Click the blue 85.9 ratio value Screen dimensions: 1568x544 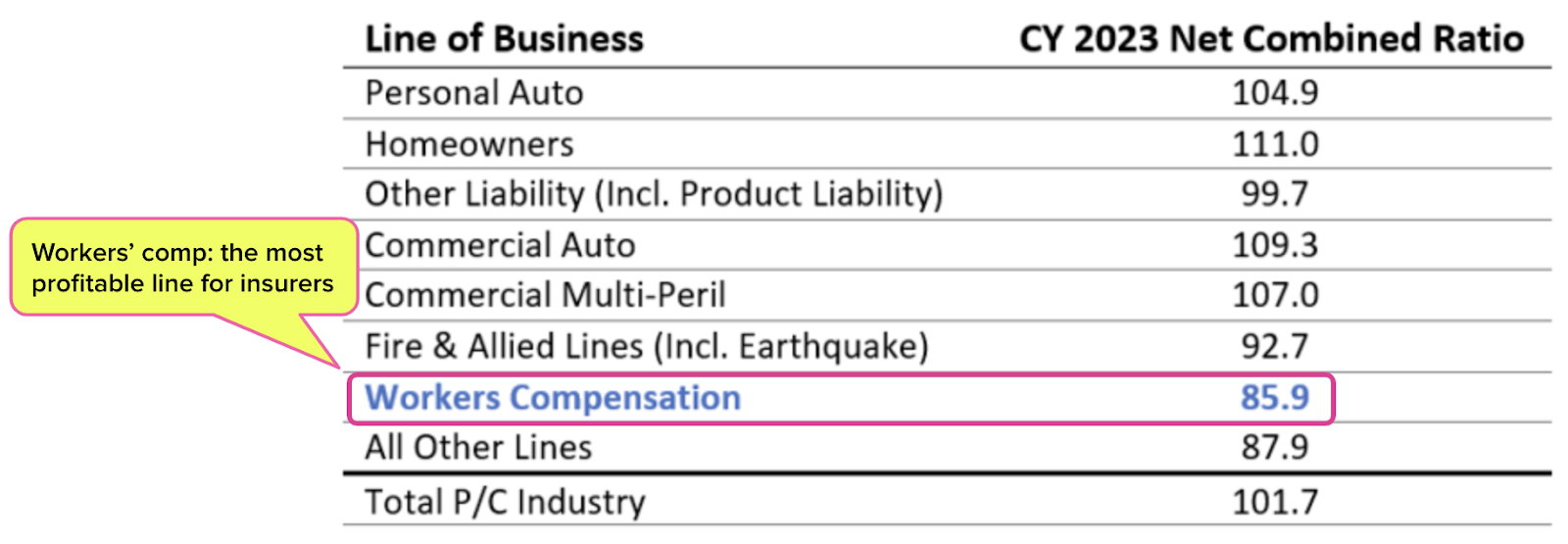click(1274, 398)
